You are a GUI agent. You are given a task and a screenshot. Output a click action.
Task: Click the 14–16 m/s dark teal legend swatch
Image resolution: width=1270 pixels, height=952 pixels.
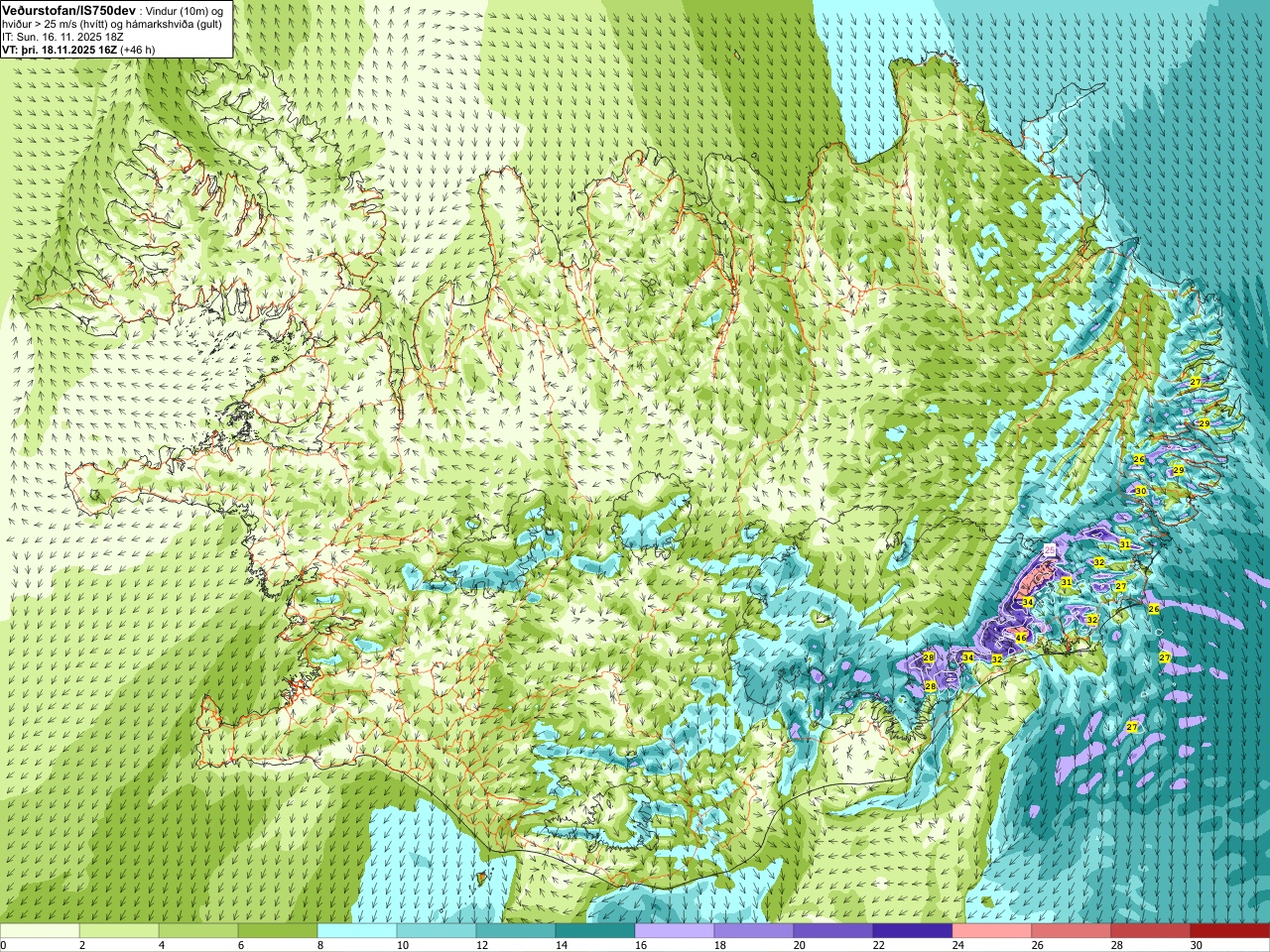[595, 931]
